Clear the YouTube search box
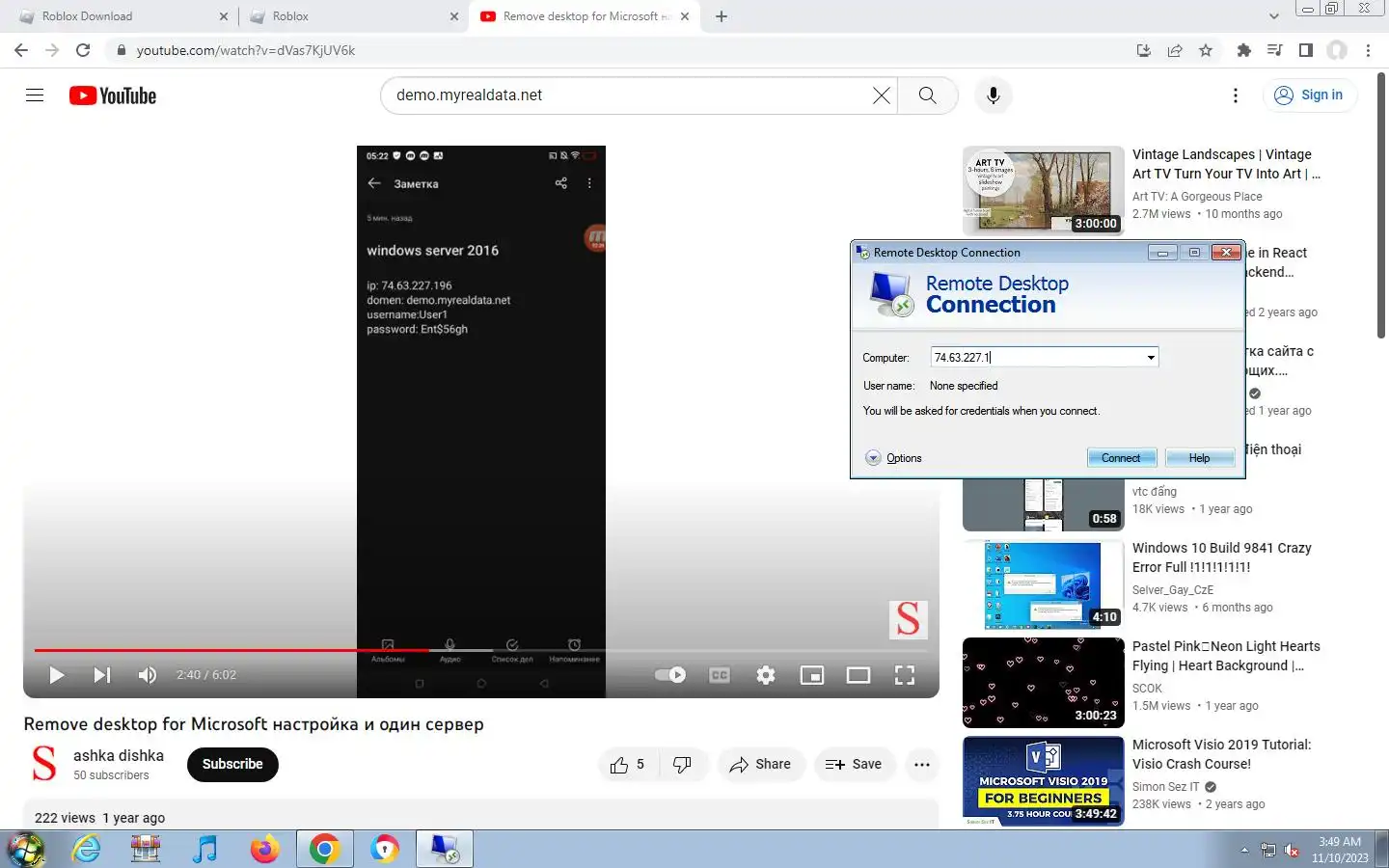The image size is (1389, 868). click(881, 95)
